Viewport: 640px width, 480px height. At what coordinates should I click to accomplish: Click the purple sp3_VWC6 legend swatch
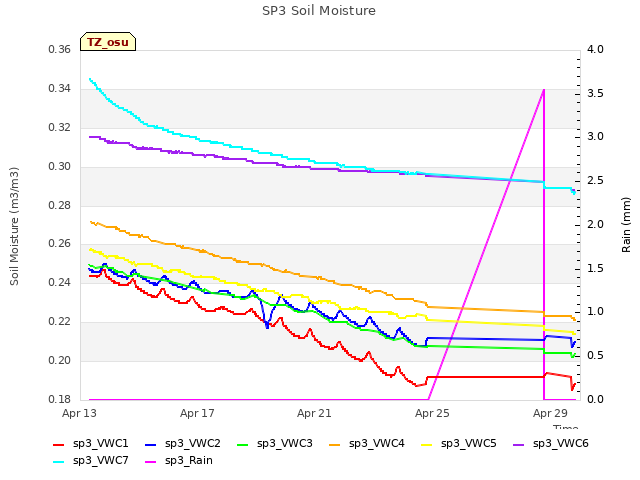point(519,444)
